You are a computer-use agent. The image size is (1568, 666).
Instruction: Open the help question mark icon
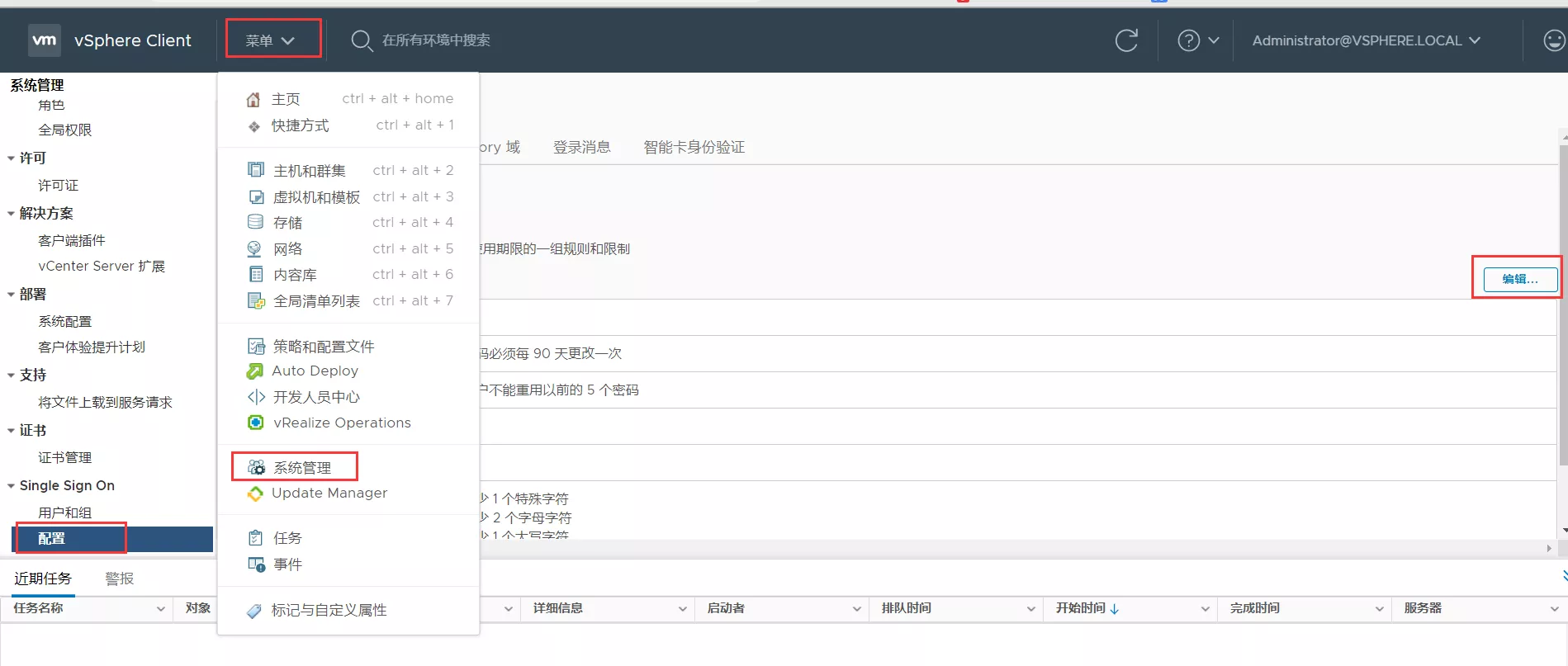pos(1188,40)
